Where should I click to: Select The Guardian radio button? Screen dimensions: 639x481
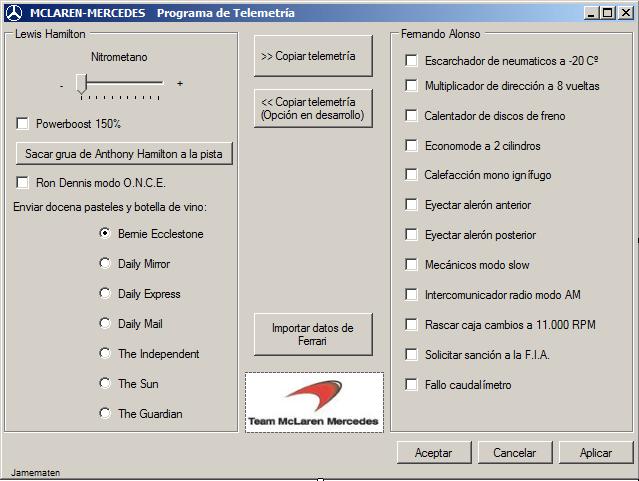point(105,413)
